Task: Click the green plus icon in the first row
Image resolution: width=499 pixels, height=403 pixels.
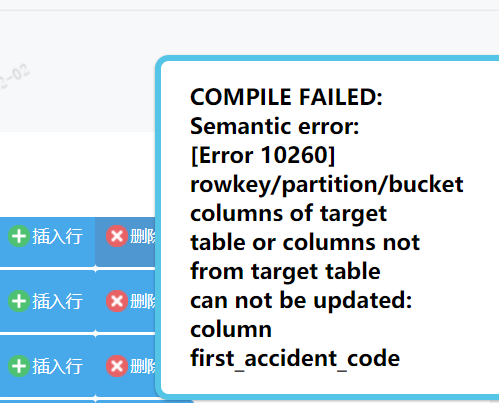Action: (x=19, y=236)
